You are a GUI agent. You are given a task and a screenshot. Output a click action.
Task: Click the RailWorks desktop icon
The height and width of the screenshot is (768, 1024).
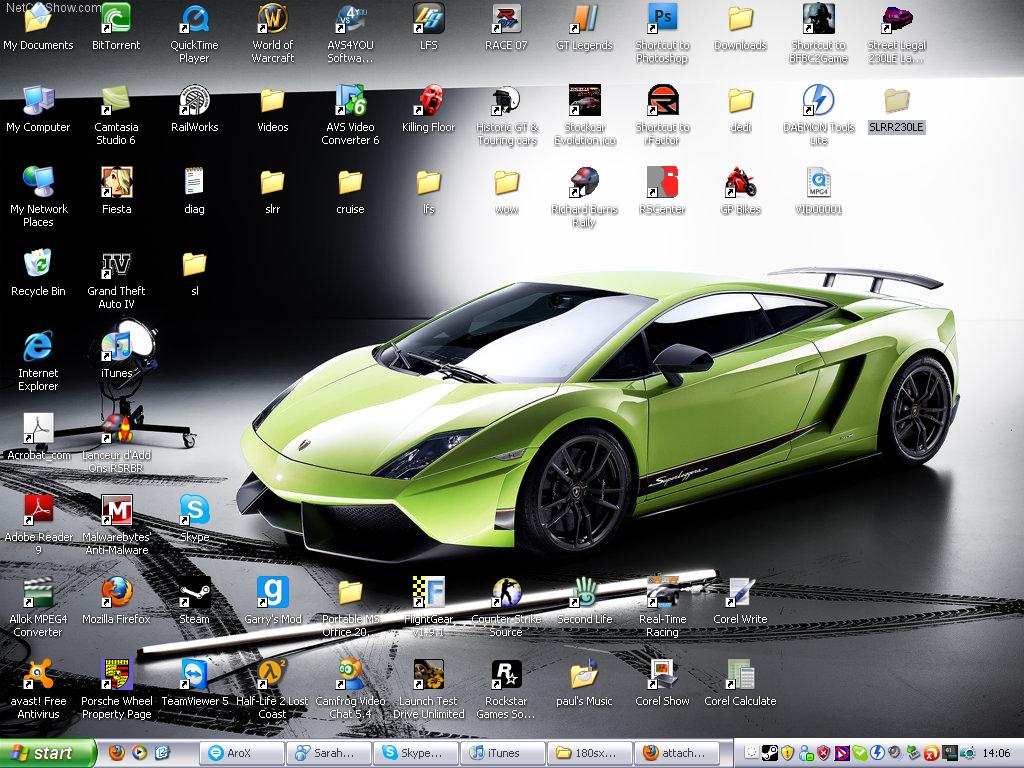point(194,101)
